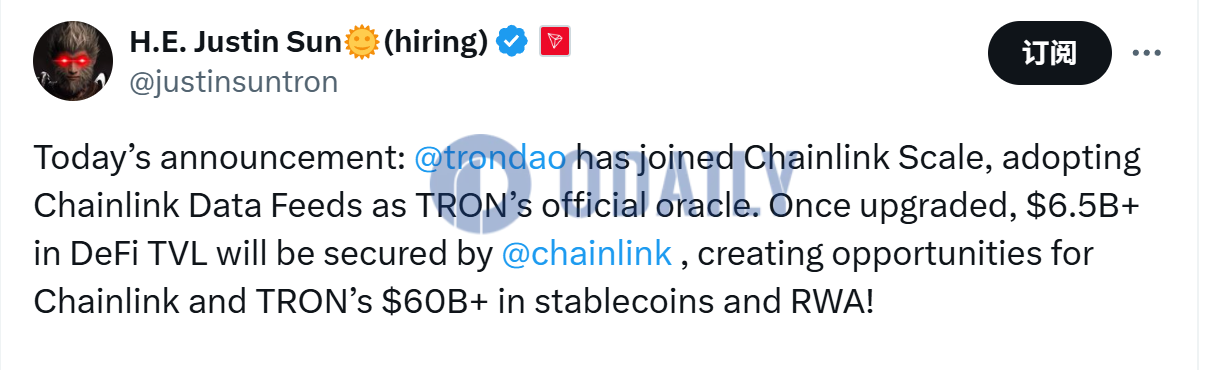Open the three-dot more options menu
The height and width of the screenshot is (370, 1228).
(1147, 52)
